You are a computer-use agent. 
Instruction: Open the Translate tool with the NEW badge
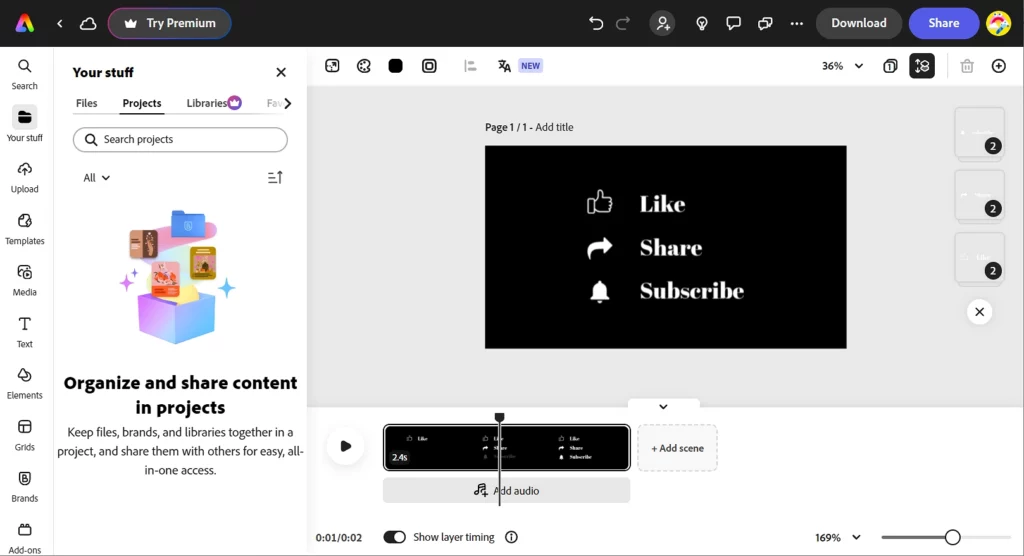coord(520,66)
